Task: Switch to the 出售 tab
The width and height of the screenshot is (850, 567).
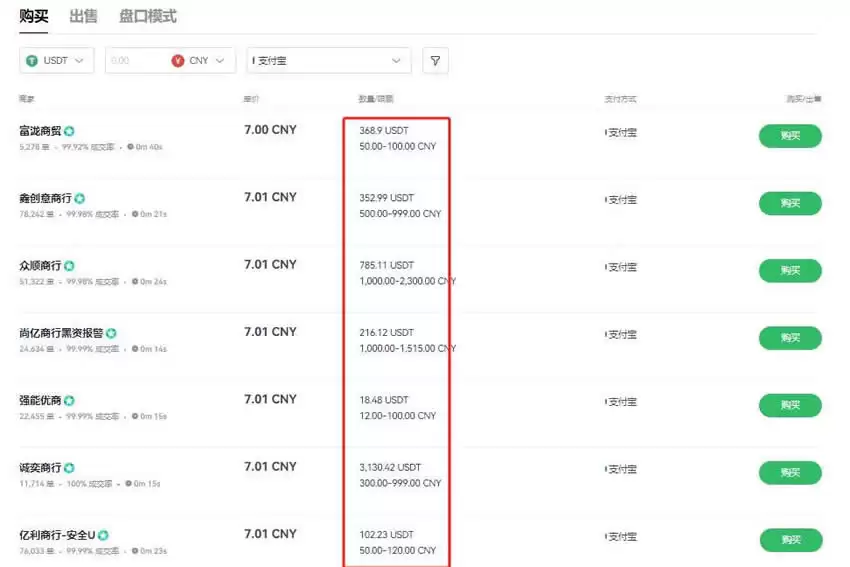Action: (84, 17)
